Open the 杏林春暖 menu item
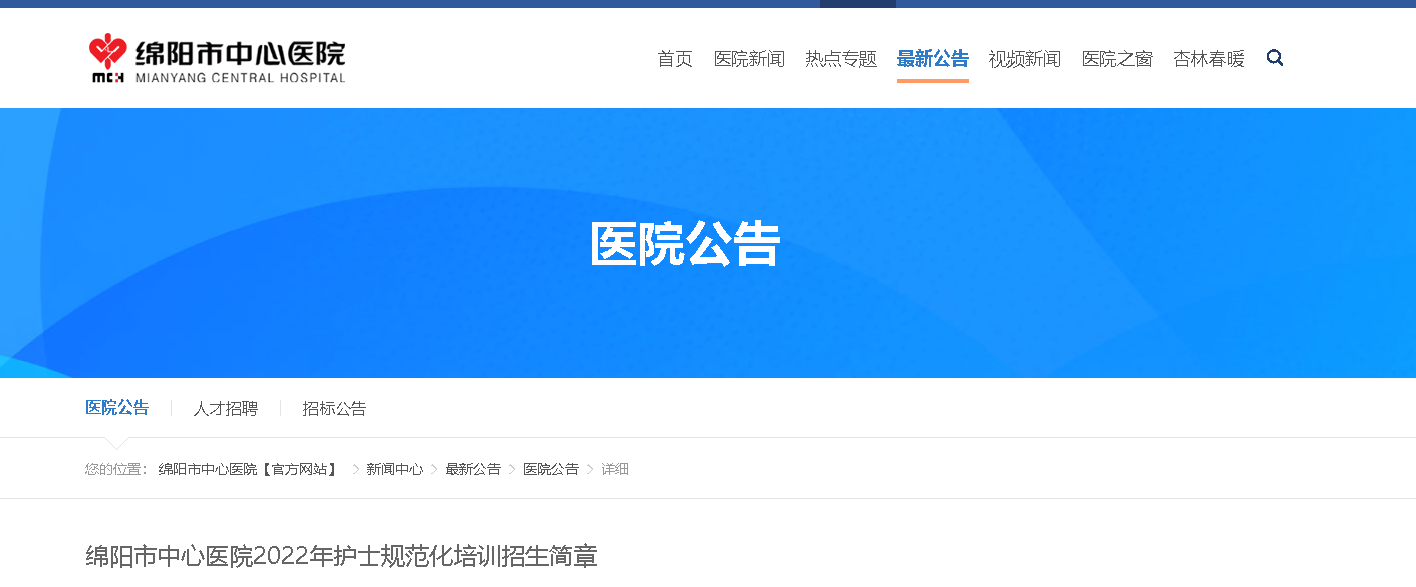 click(1209, 59)
